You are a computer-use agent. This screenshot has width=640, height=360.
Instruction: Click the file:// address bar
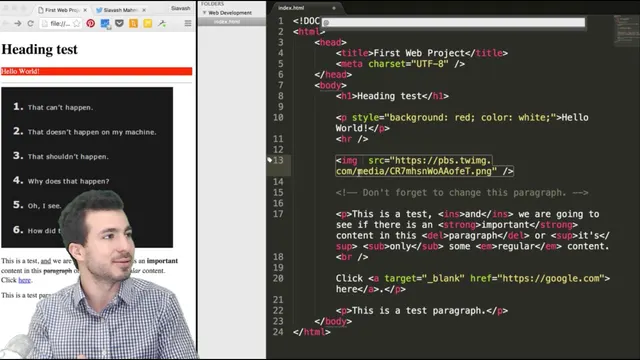tap(60, 24)
